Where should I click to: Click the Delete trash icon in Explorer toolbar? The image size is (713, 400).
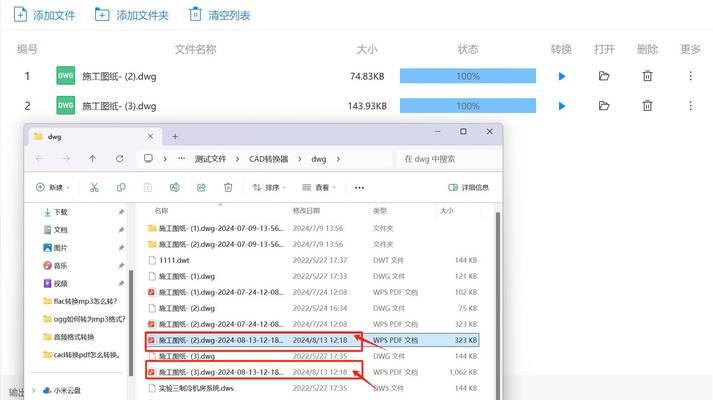228,187
